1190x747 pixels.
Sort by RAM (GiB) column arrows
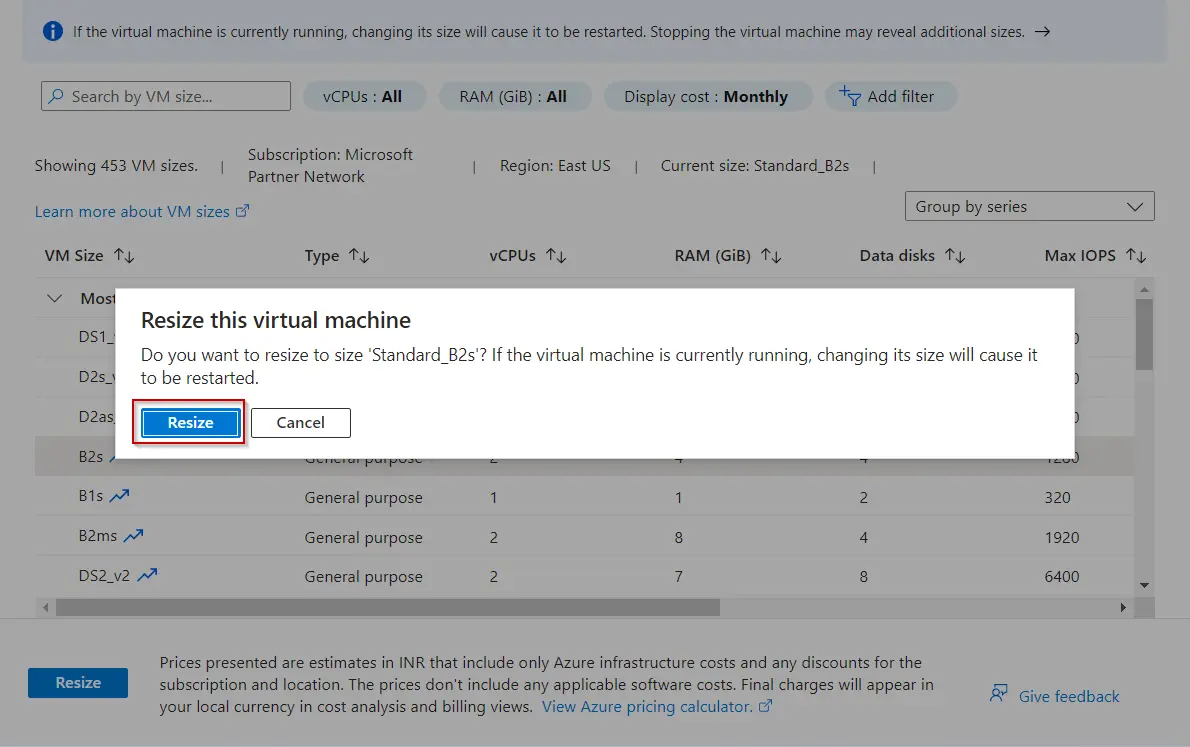pyautogui.click(x=771, y=256)
